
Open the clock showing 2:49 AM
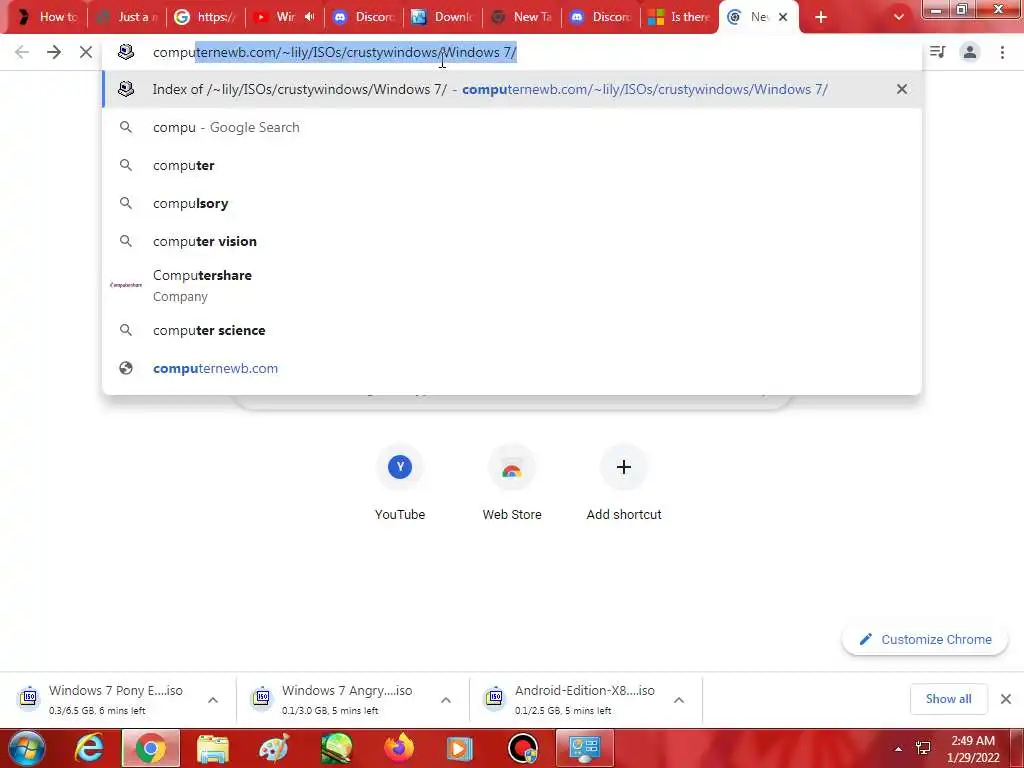point(973,749)
